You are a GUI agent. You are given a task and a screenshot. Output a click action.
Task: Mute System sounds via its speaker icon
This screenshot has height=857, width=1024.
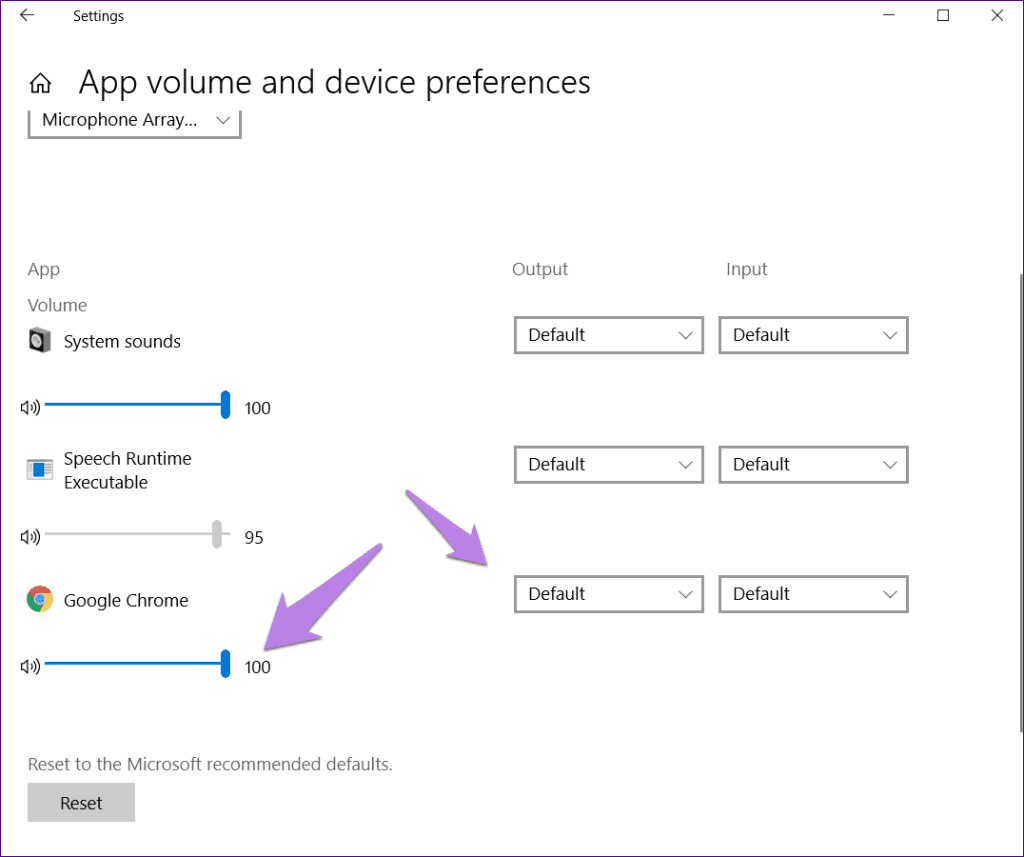click(x=29, y=407)
